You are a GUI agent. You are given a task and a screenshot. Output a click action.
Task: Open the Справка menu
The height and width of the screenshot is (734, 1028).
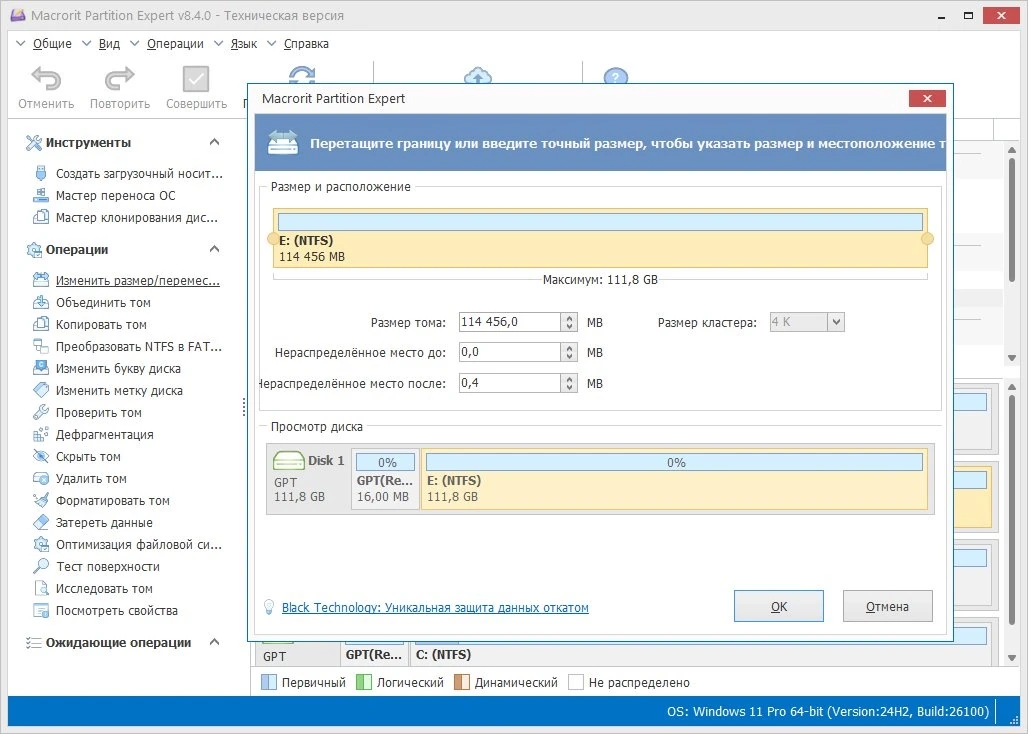(x=306, y=44)
